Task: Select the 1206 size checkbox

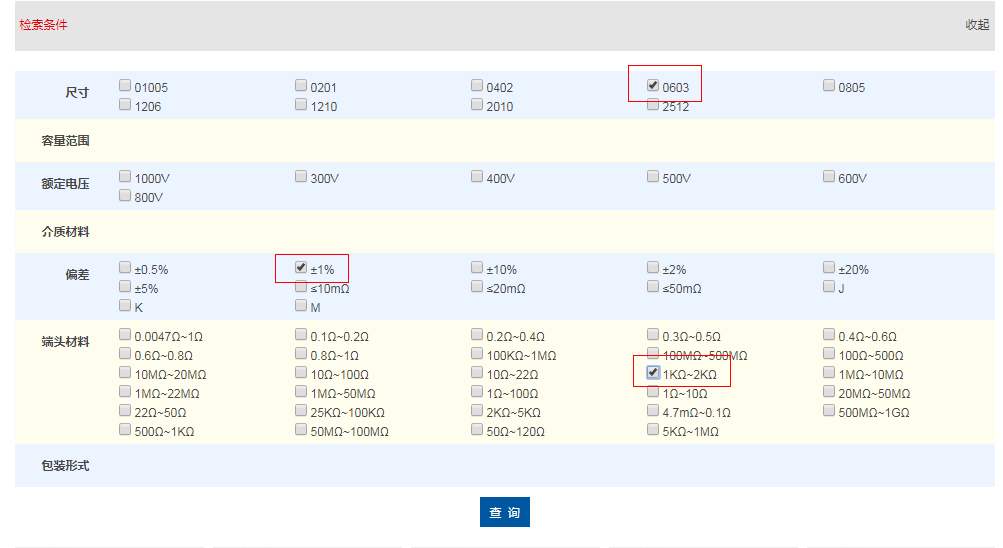Action: point(125,105)
